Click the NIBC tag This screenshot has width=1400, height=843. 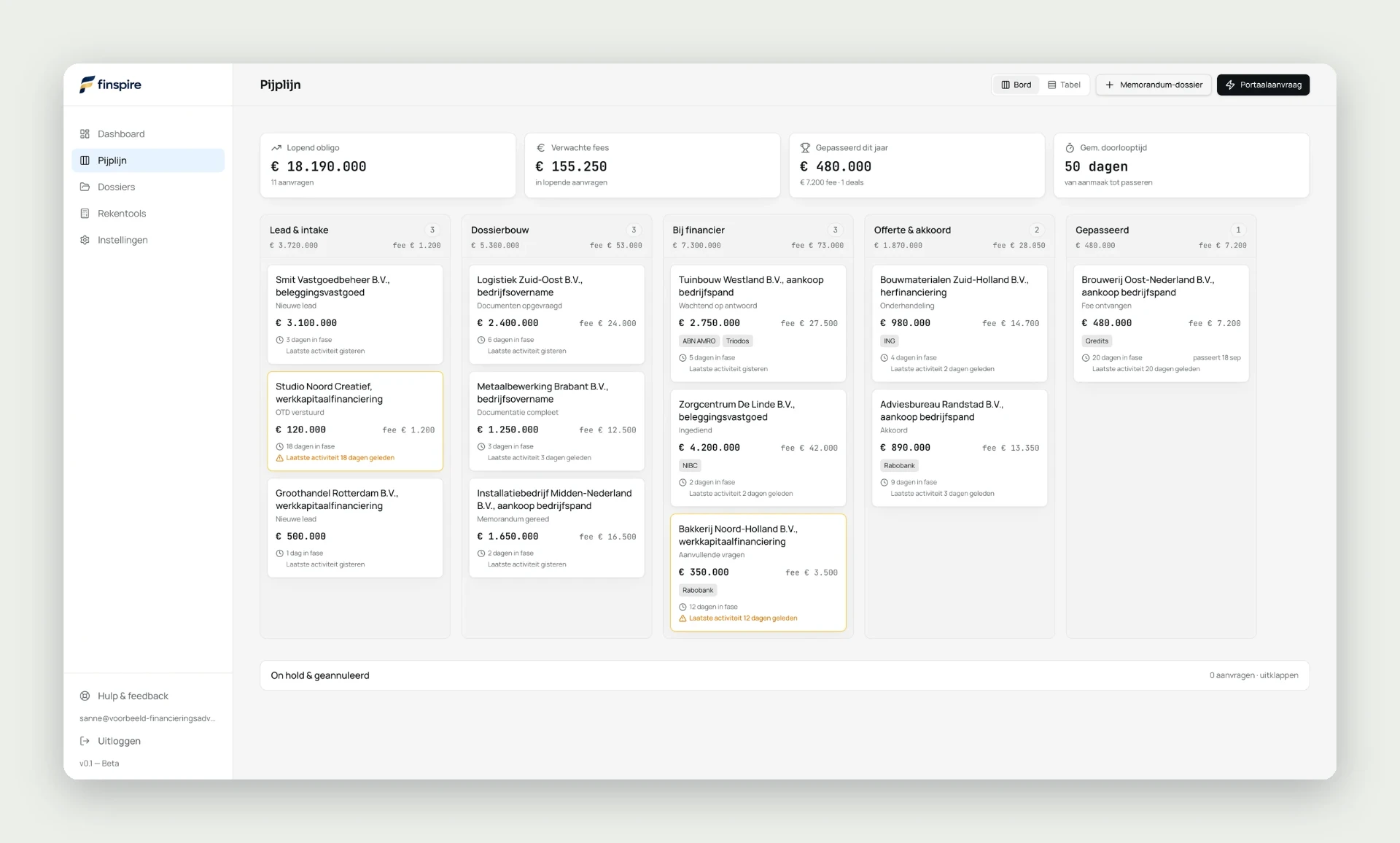coord(690,465)
